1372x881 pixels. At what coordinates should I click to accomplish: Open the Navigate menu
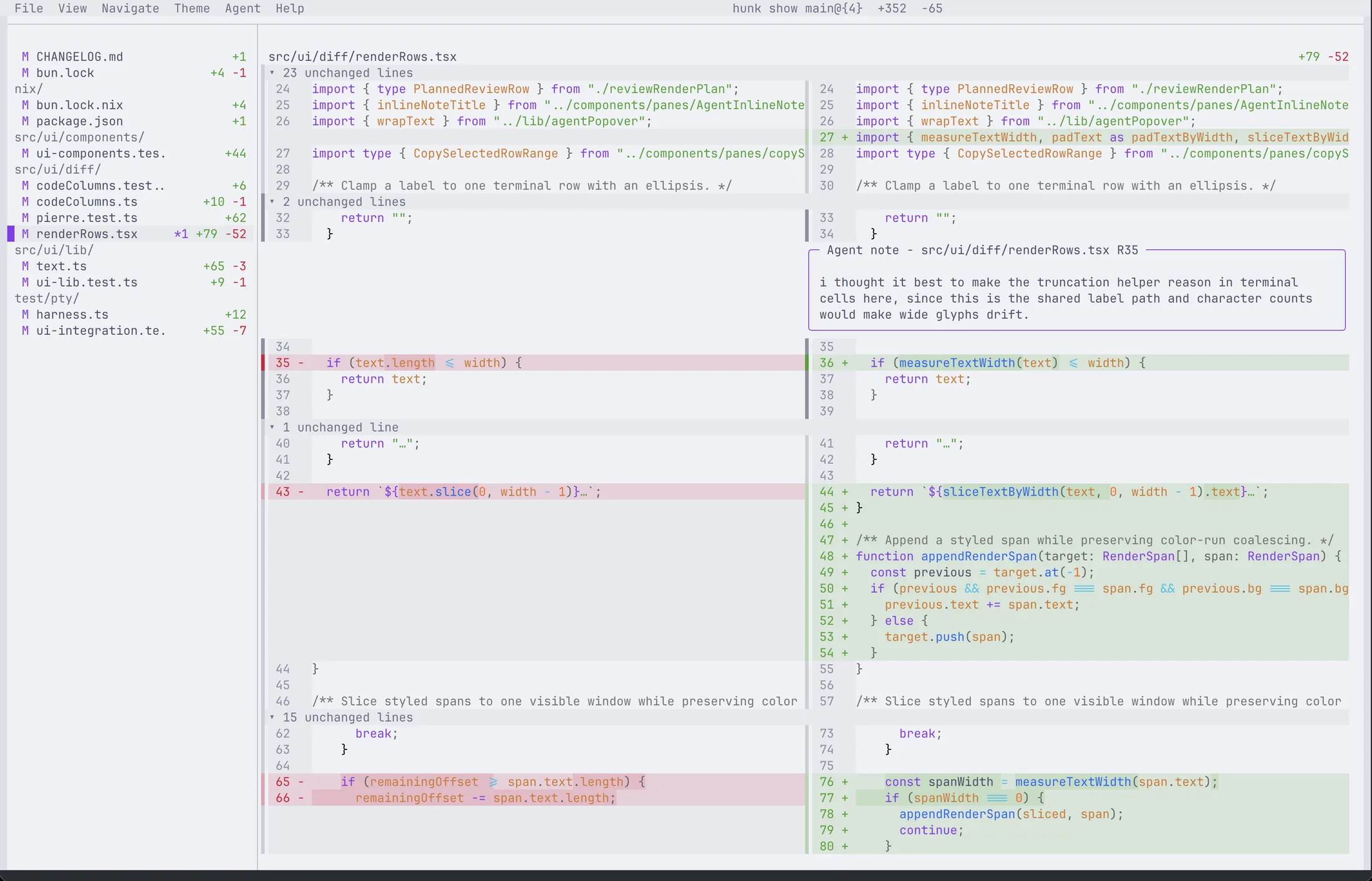(x=130, y=9)
